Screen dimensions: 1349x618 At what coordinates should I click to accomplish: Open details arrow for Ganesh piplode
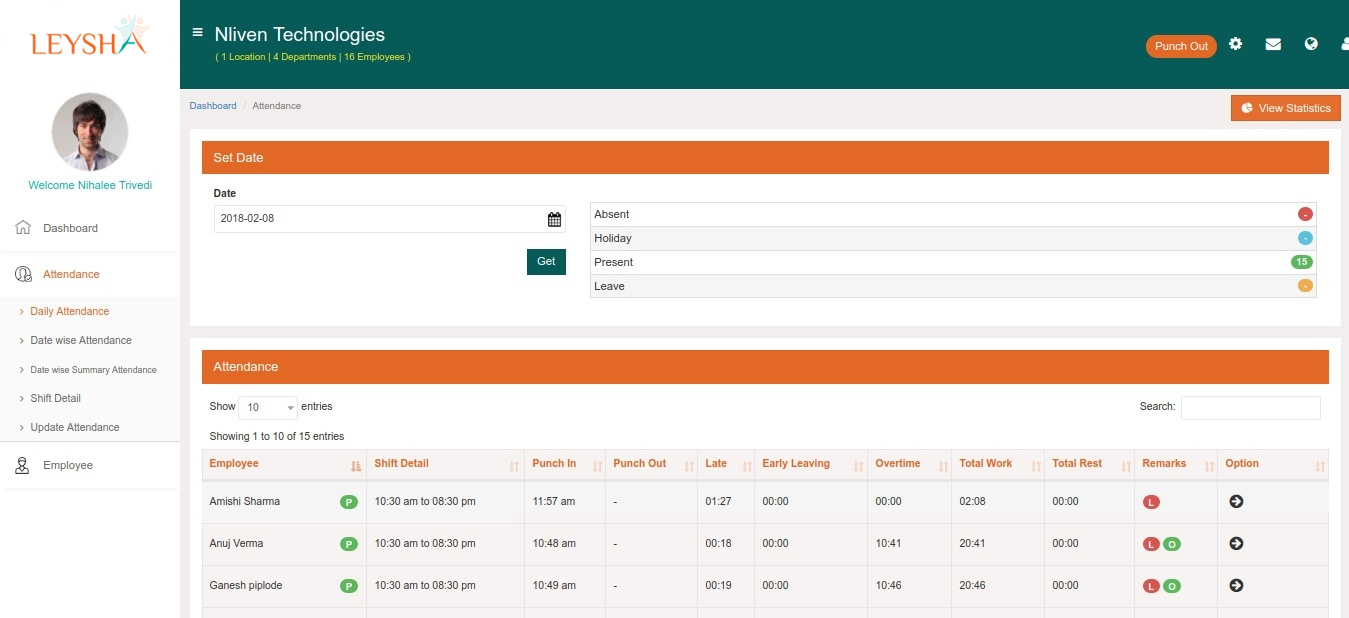pyautogui.click(x=1236, y=585)
